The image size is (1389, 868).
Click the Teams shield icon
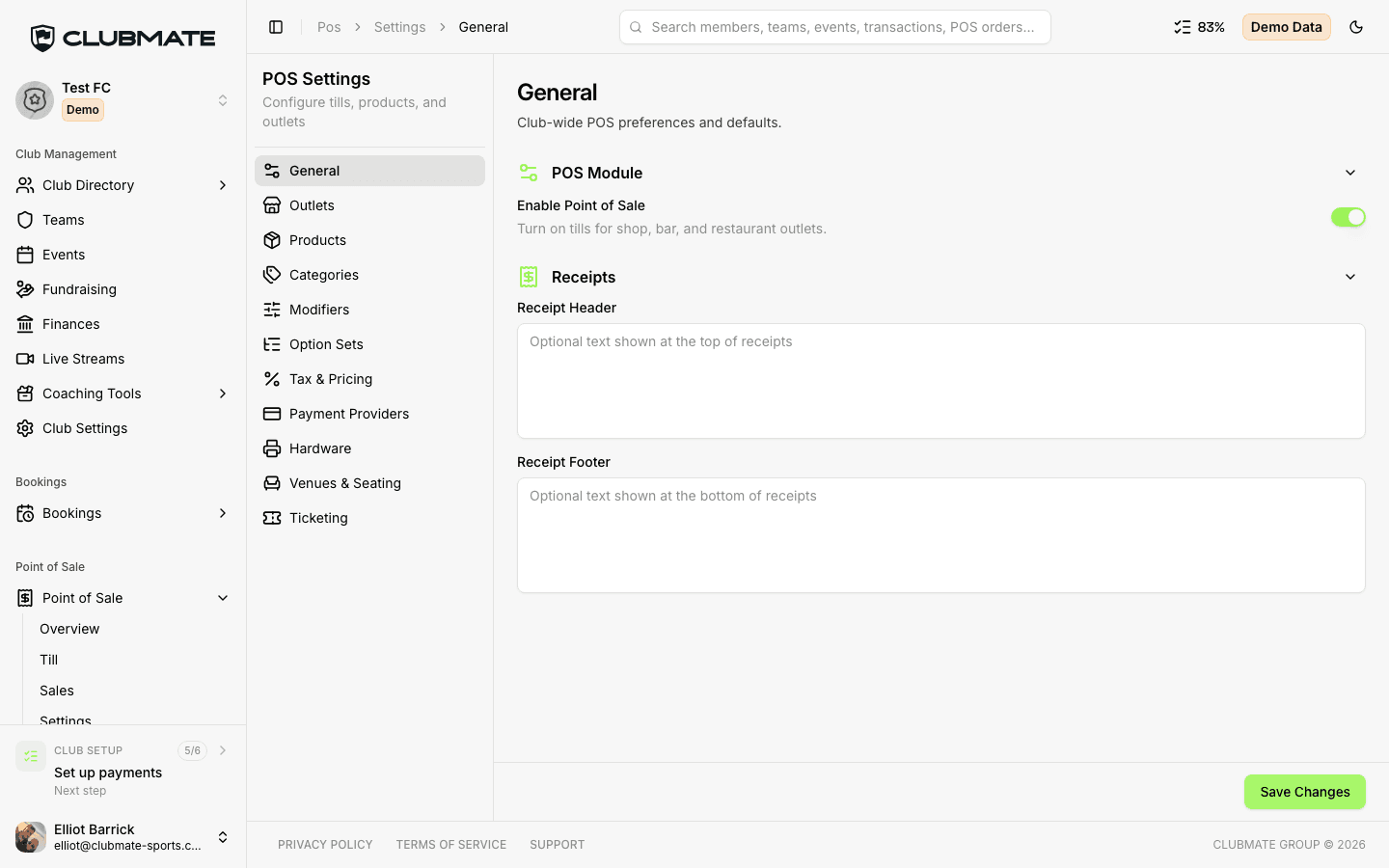[x=25, y=220]
